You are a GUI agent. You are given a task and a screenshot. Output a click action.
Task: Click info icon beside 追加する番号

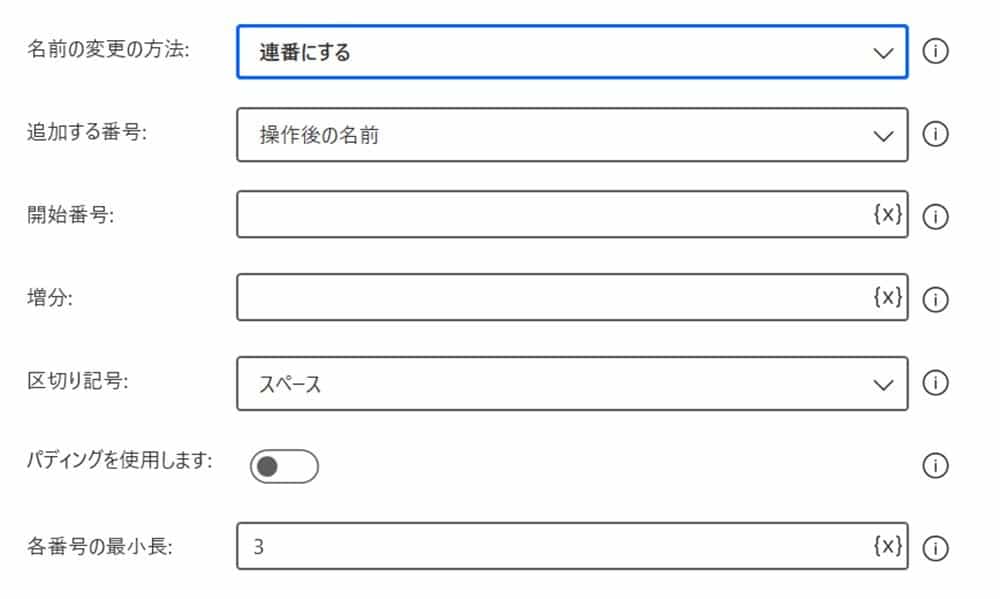pyautogui.click(x=935, y=134)
